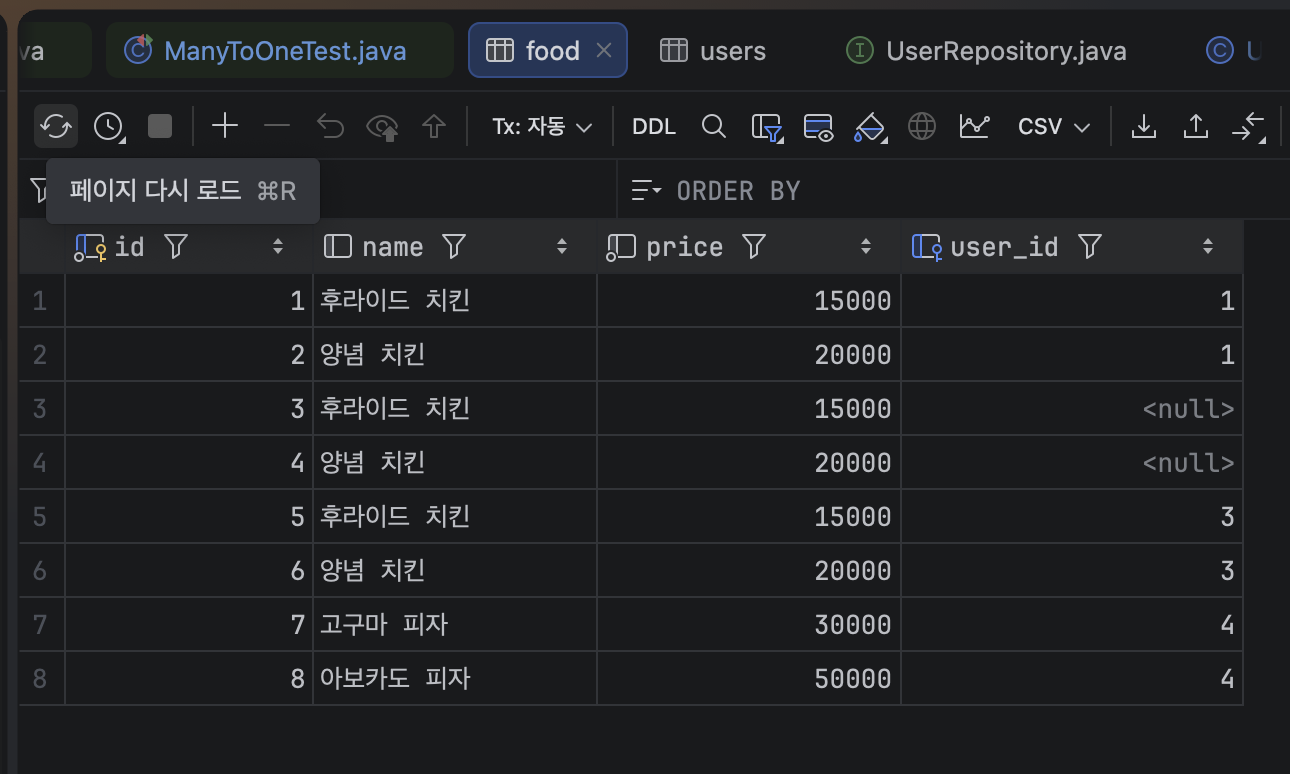The width and height of the screenshot is (1290, 774).
Task: Click the DDL button
Action: coord(654,127)
